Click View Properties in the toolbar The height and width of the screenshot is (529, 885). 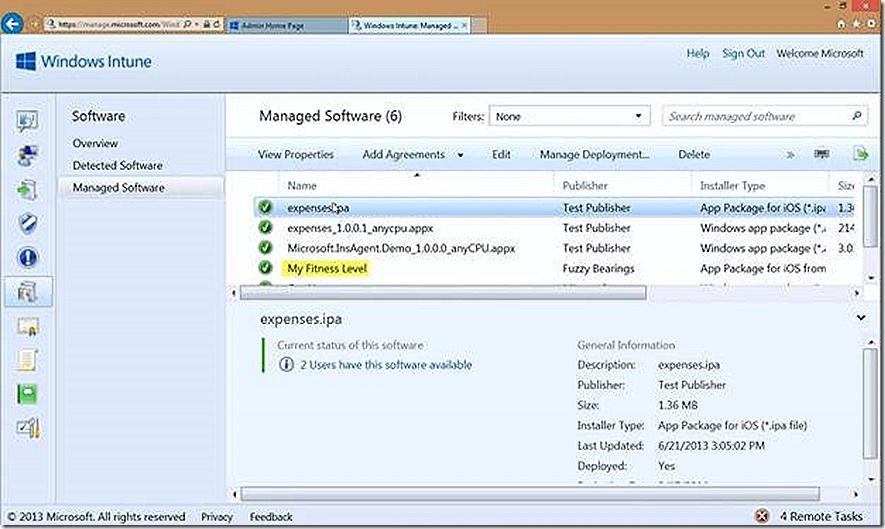tap(296, 154)
